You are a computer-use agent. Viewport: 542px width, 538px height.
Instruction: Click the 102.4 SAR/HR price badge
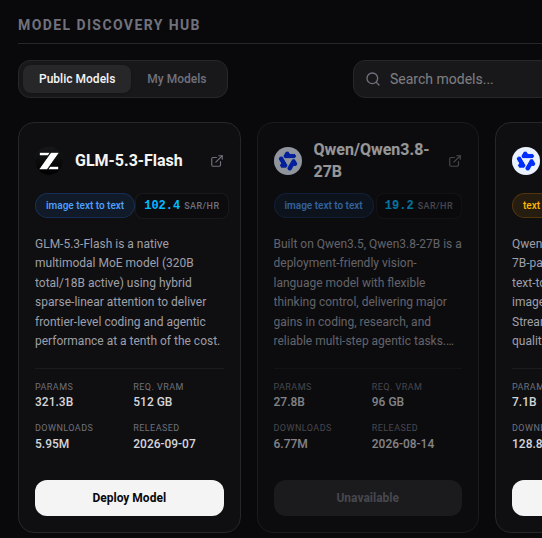(182, 206)
